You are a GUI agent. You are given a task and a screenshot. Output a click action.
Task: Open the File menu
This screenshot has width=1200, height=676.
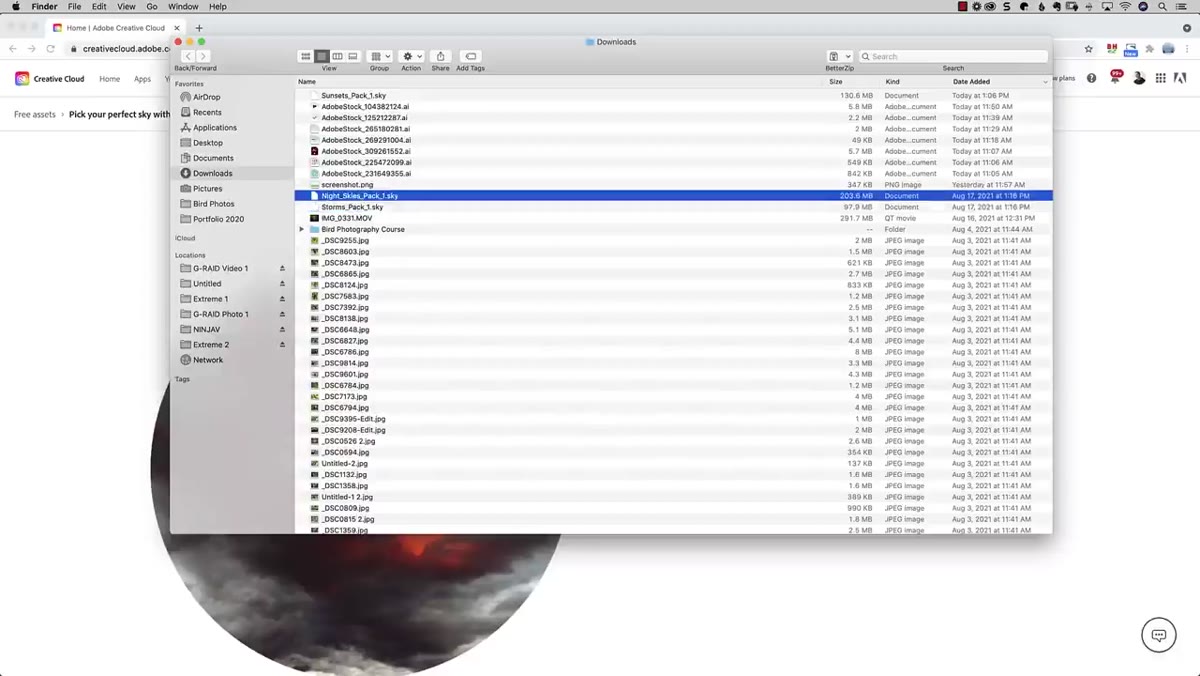point(74,6)
